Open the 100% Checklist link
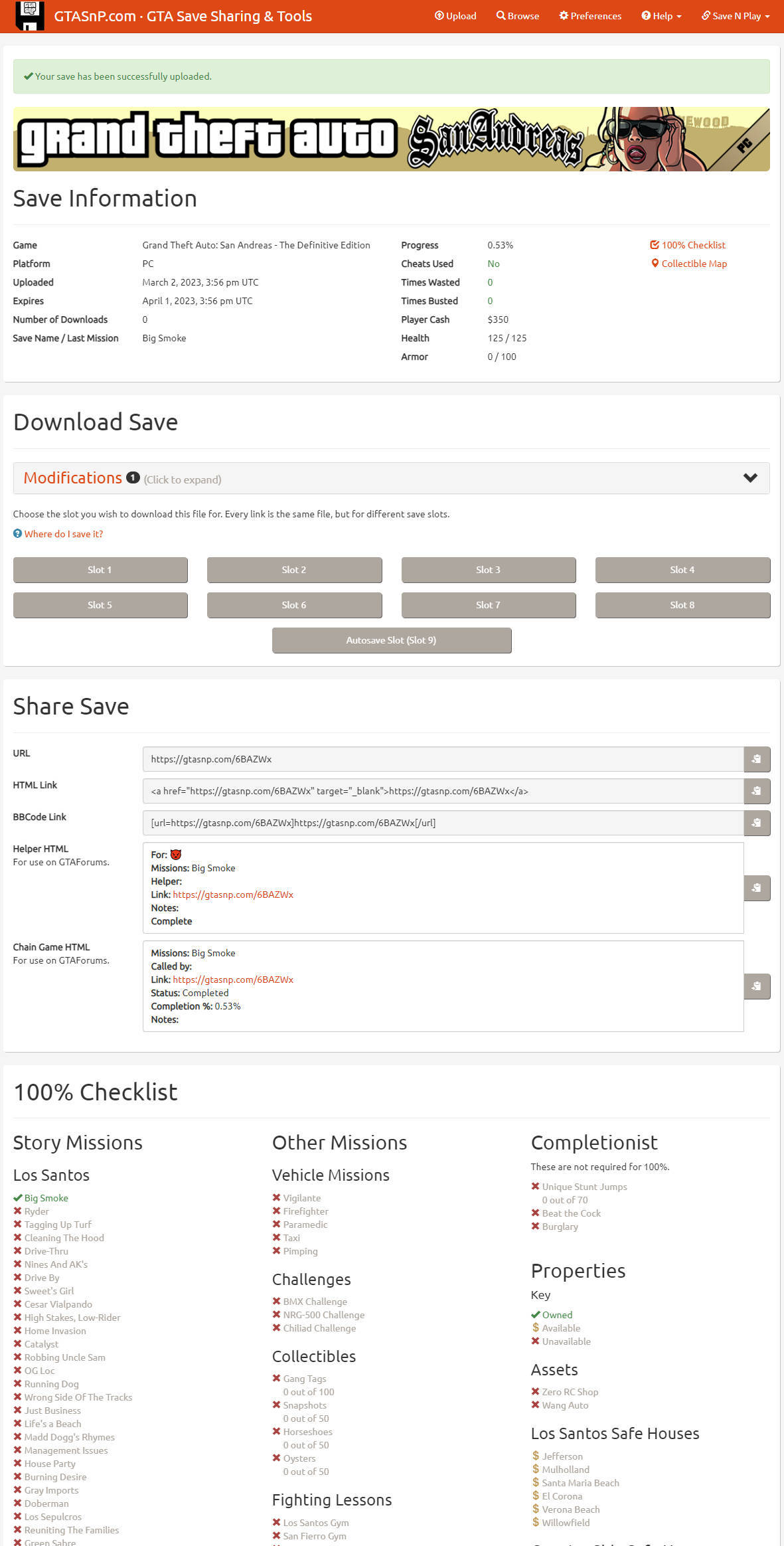 tap(693, 245)
